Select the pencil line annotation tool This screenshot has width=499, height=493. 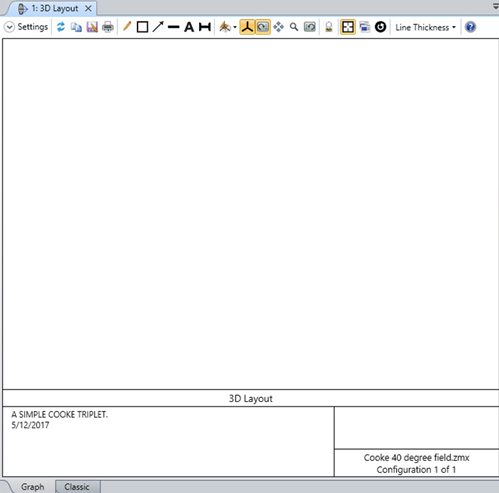point(127,26)
